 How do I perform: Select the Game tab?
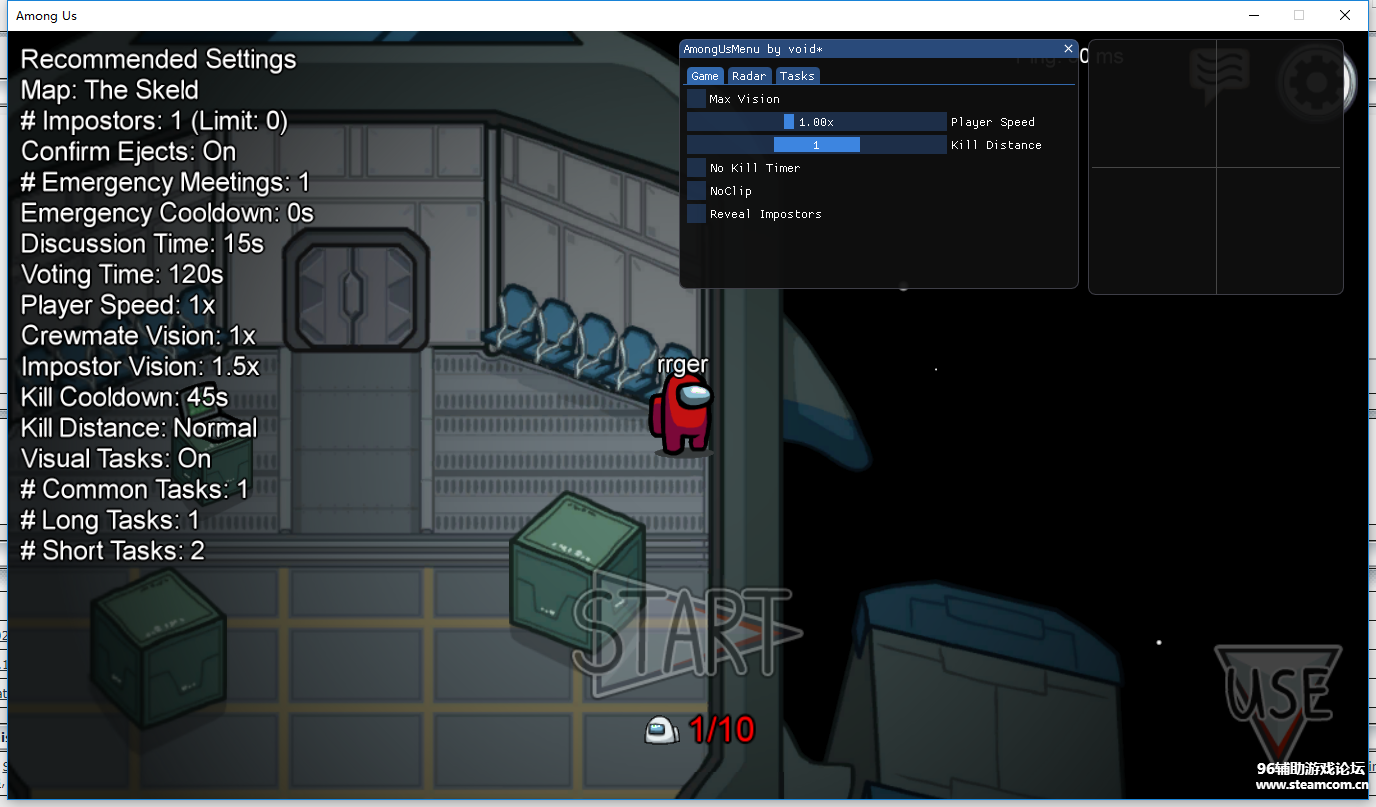pos(705,76)
